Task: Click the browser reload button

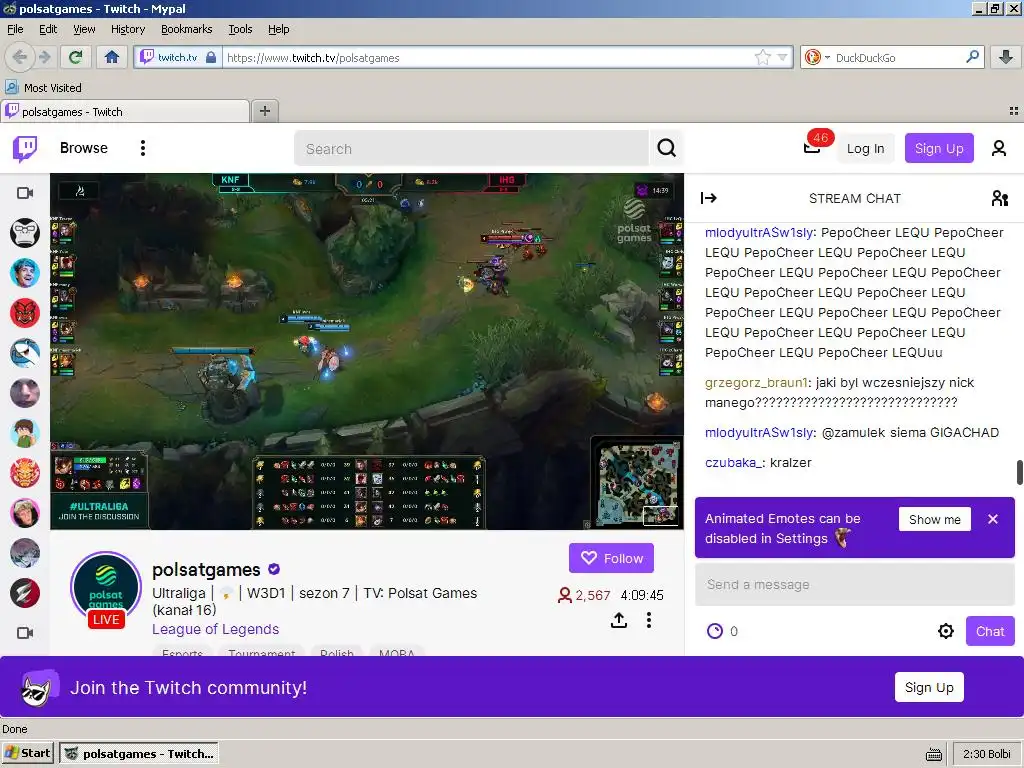Action: pyautogui.click(x=75, y=57)
